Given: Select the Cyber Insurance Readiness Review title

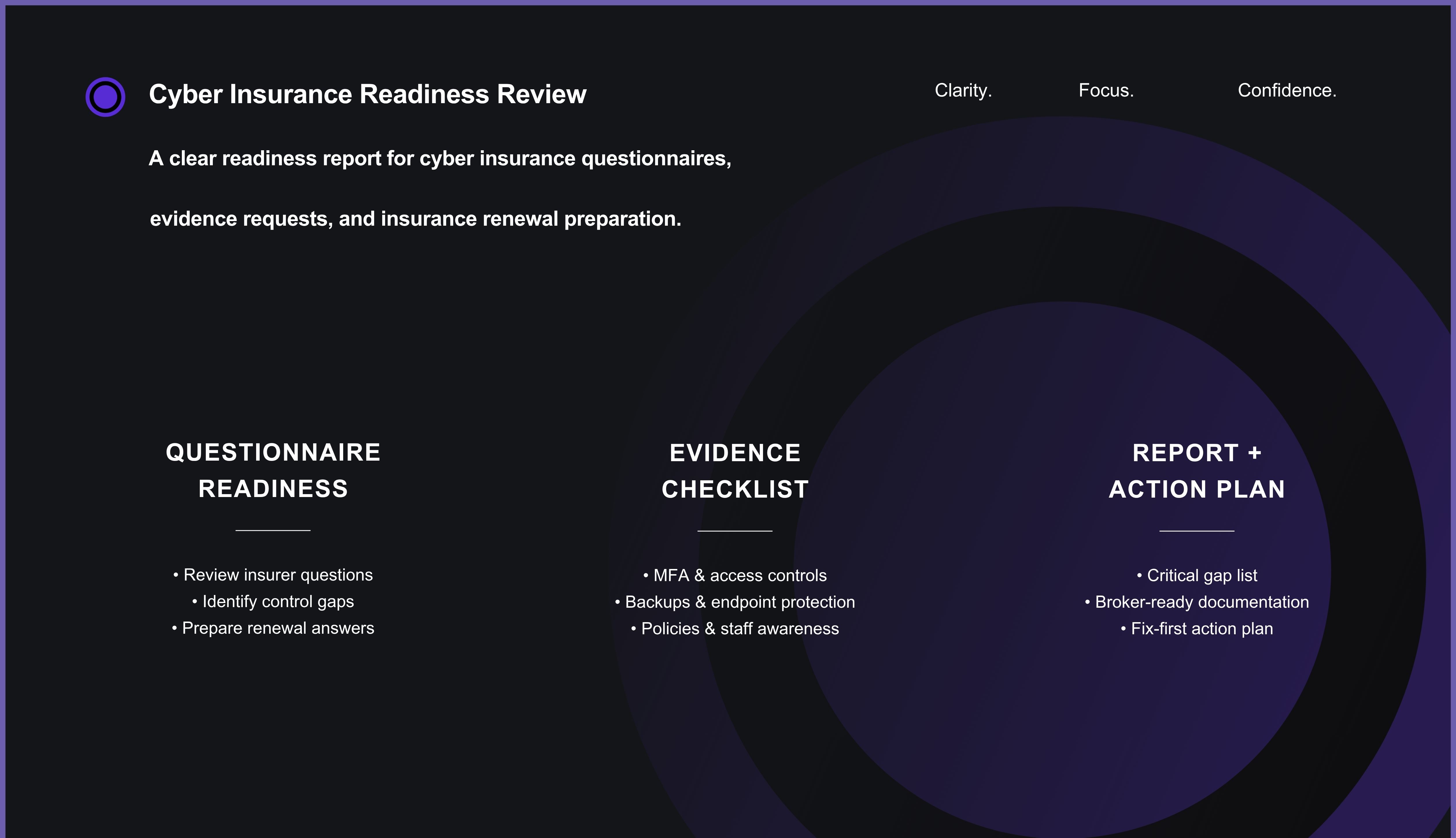Looking at the screenshot, I should [x=367, y=94].
